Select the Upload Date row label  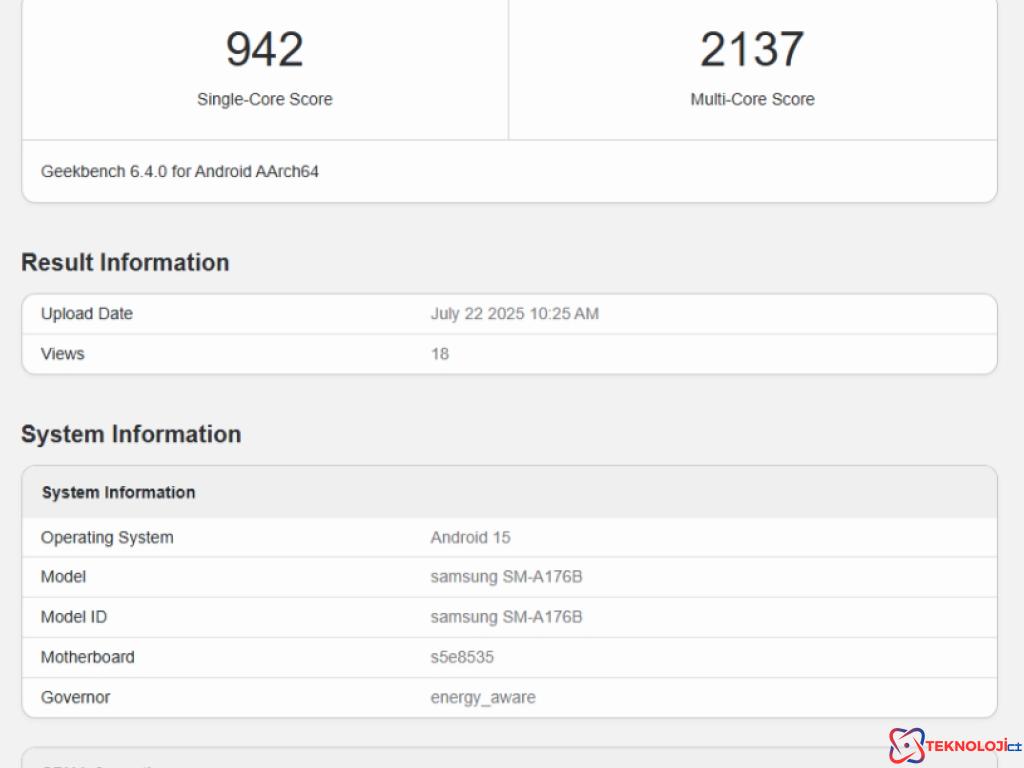(x=87, y=314)
